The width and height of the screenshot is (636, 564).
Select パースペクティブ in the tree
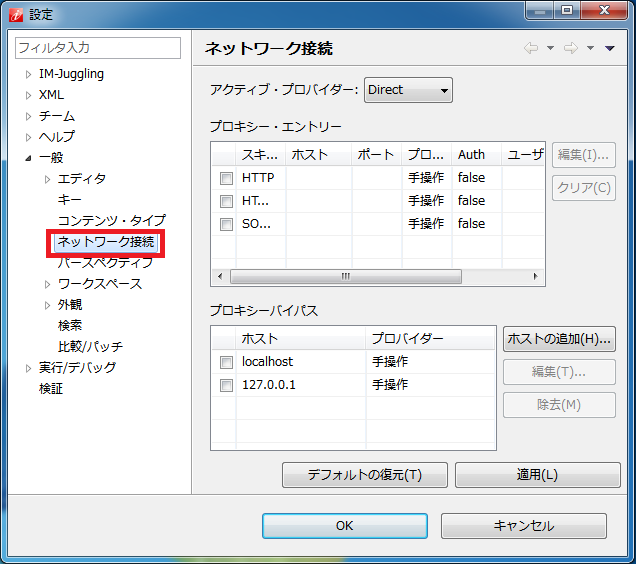[105, 263]
